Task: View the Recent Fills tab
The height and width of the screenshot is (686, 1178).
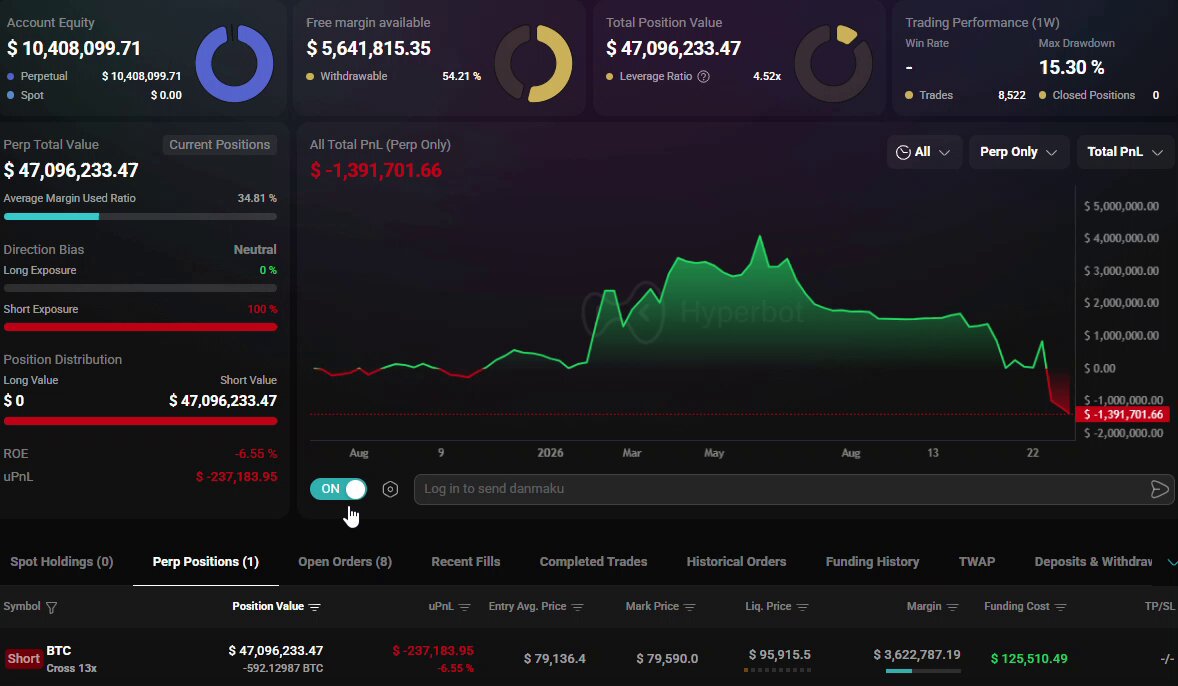Action: coord(466,562)
